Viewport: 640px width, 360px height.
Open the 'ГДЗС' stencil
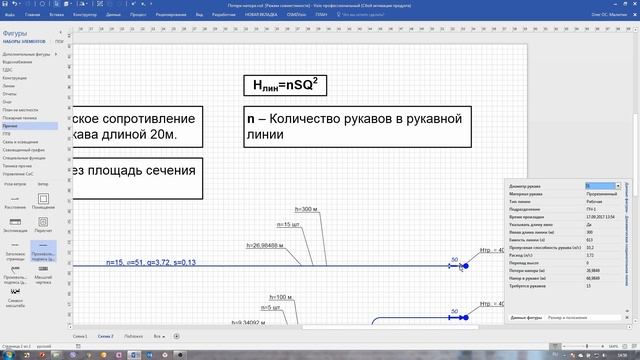click(x=7, y=70)
